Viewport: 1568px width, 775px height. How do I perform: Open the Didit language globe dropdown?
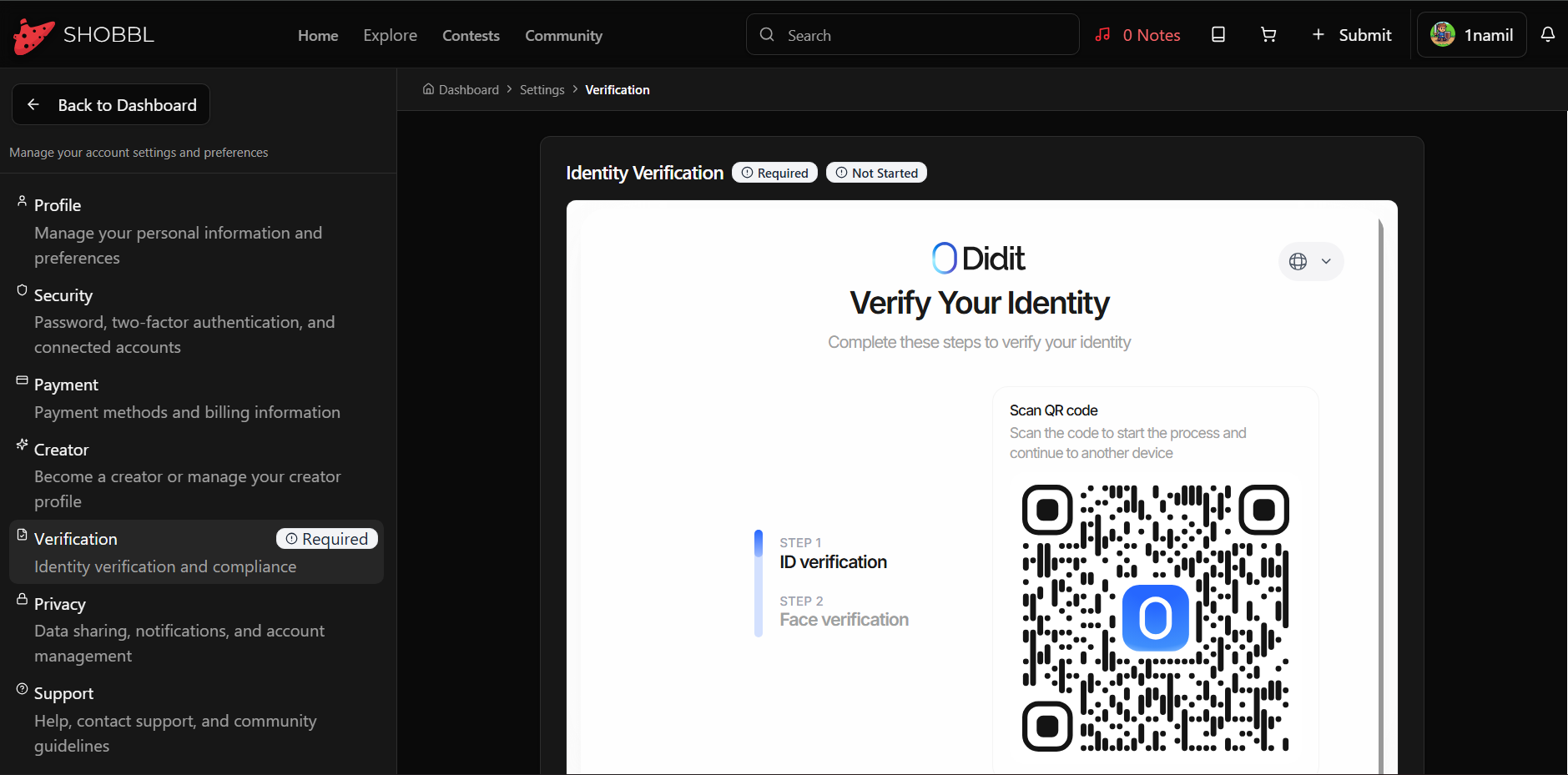(x=1309, y=261)
